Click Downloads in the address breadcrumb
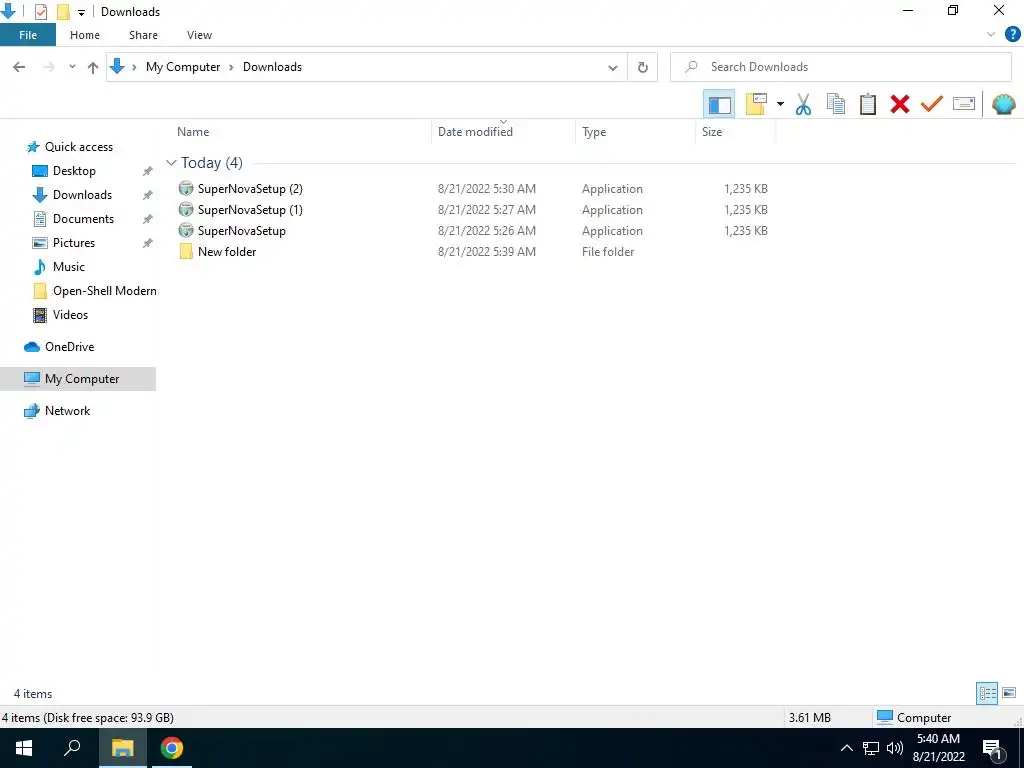Image resolution: width=1024 pixels, height=768 pixels. point(272,67)
